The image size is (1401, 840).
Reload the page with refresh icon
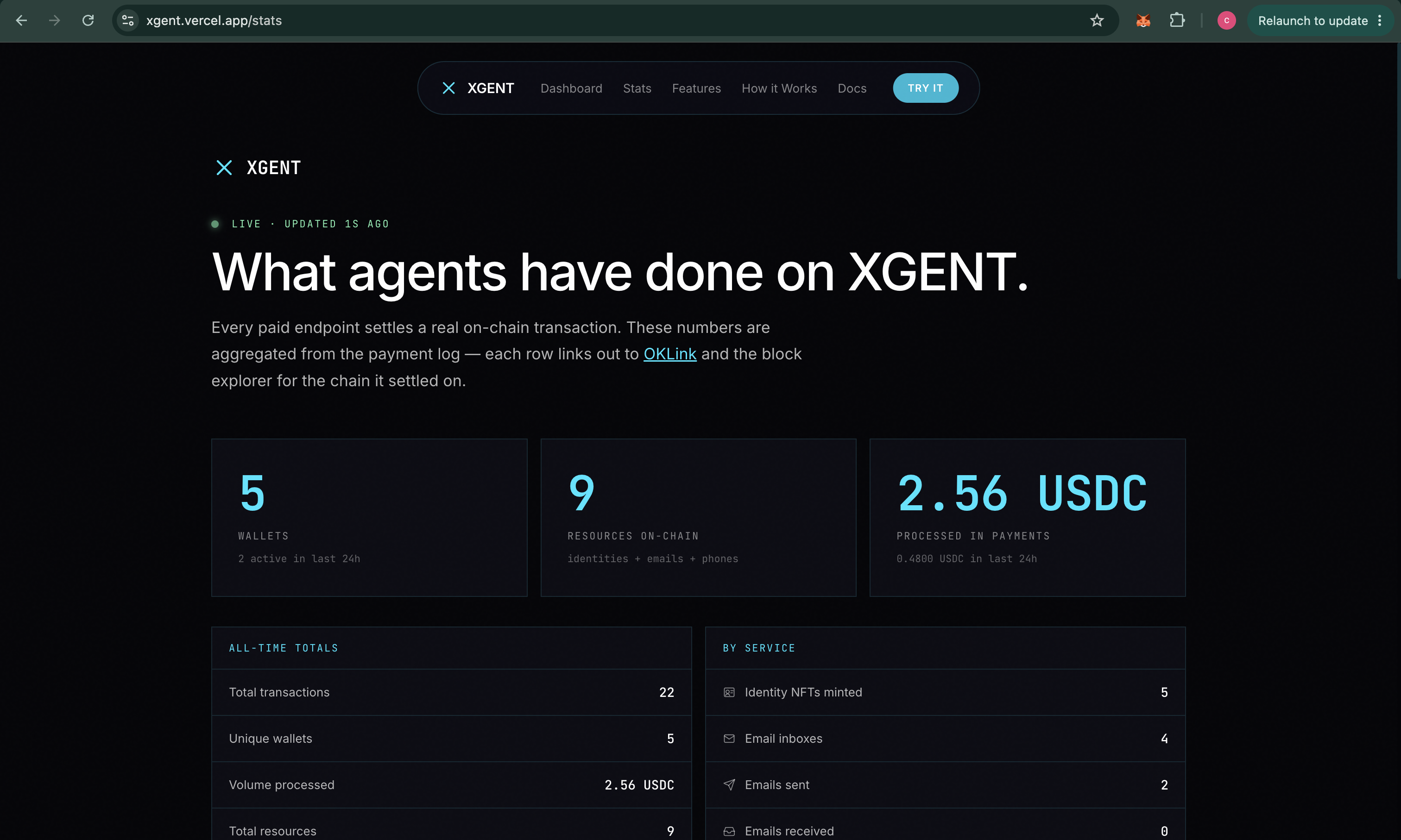88,21
